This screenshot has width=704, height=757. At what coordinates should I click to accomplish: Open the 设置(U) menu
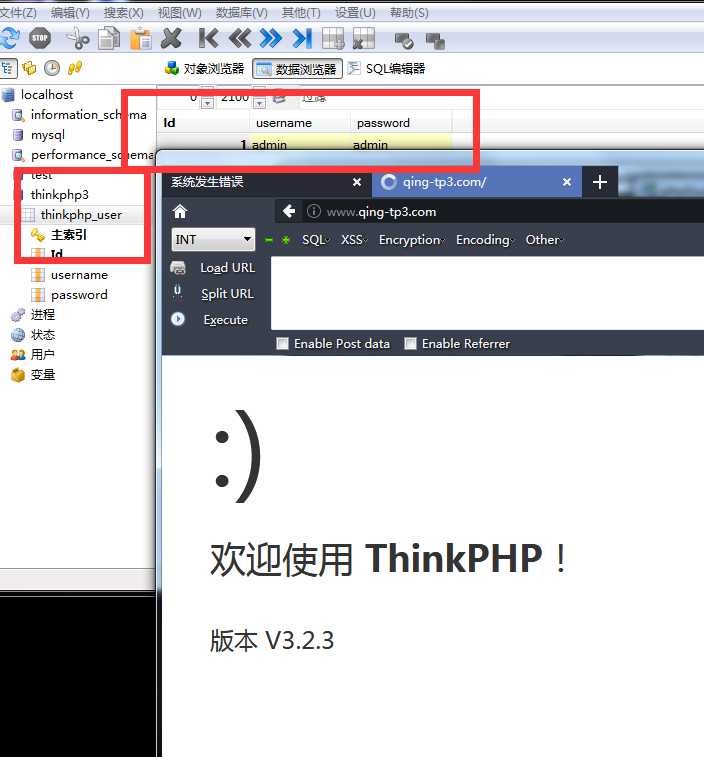click(355, 13)
